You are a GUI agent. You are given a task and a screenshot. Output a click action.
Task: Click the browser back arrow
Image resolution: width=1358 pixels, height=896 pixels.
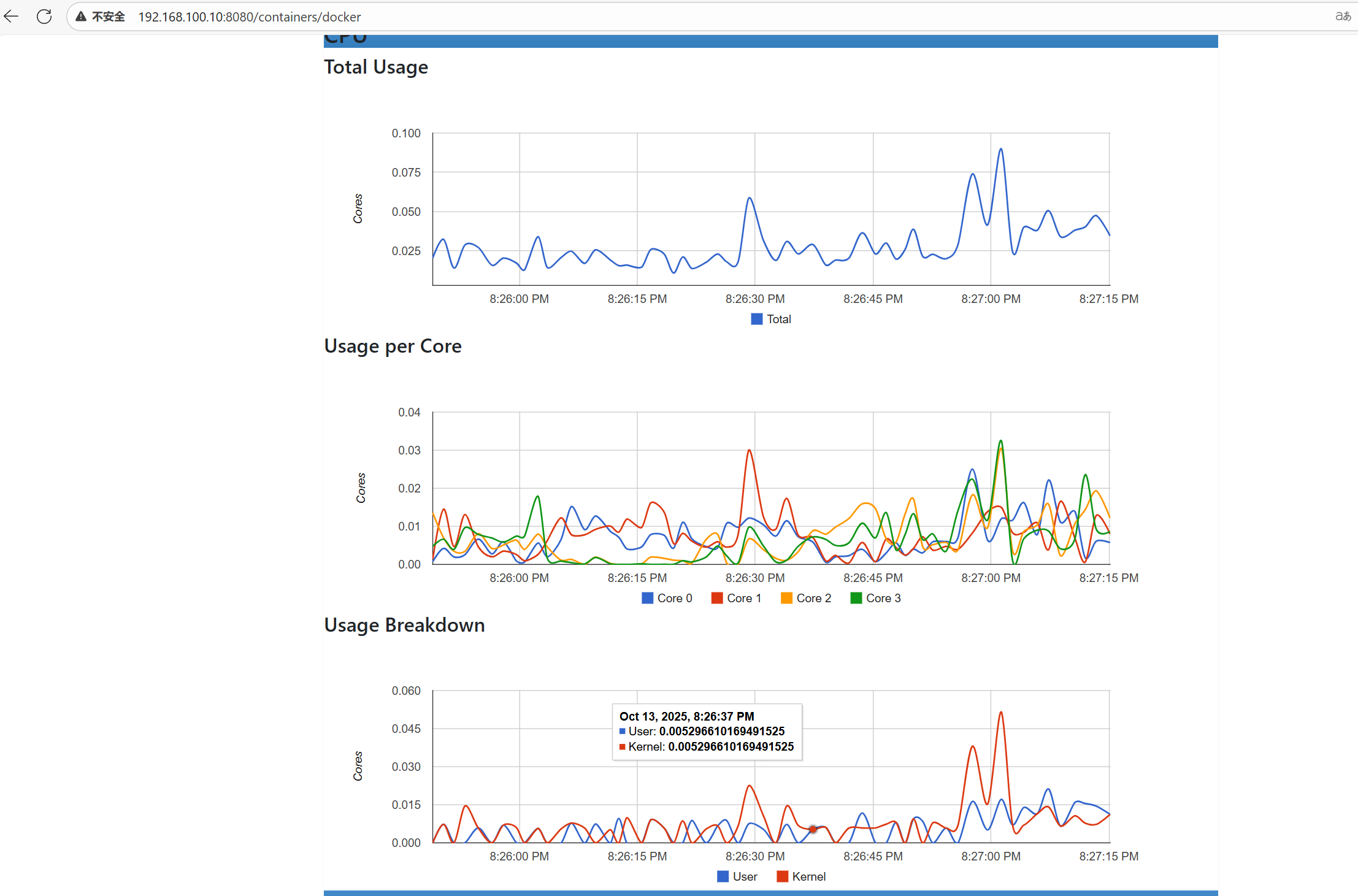pyautogui.click(x=12, y=17)
